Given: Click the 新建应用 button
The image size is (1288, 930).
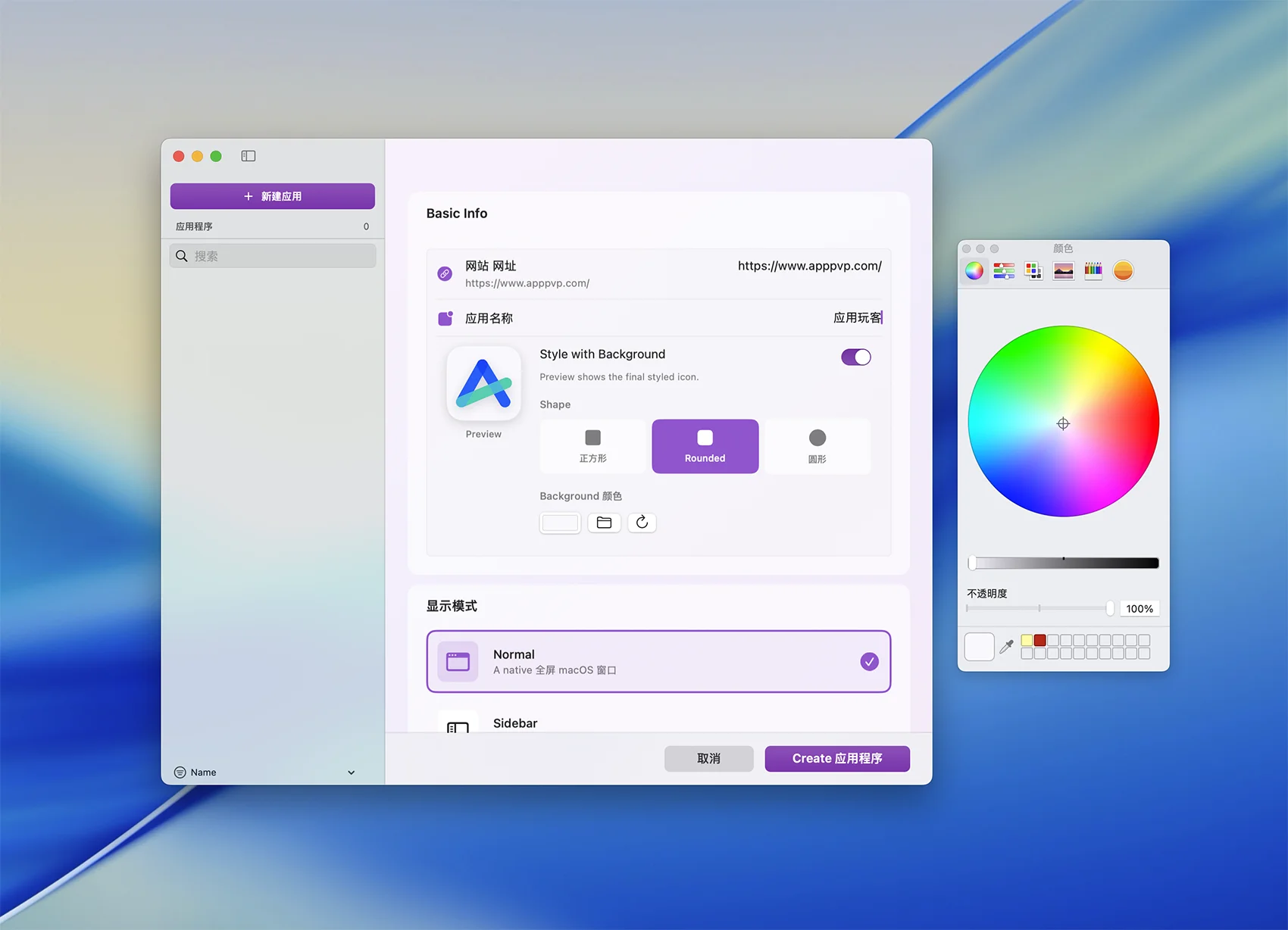Looking at the screenshot, I should 273,196.
